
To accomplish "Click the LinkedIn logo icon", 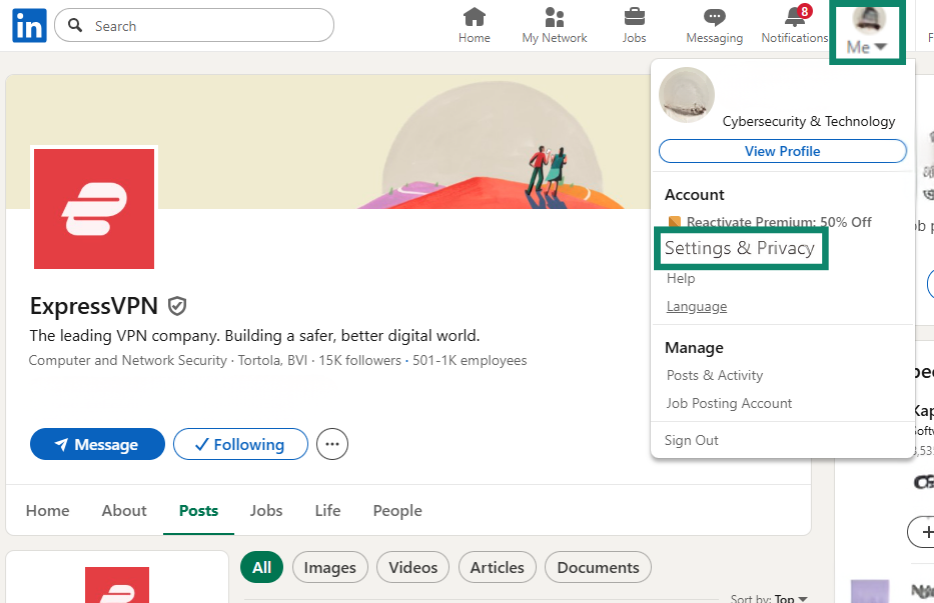I will tap(29, 26).
